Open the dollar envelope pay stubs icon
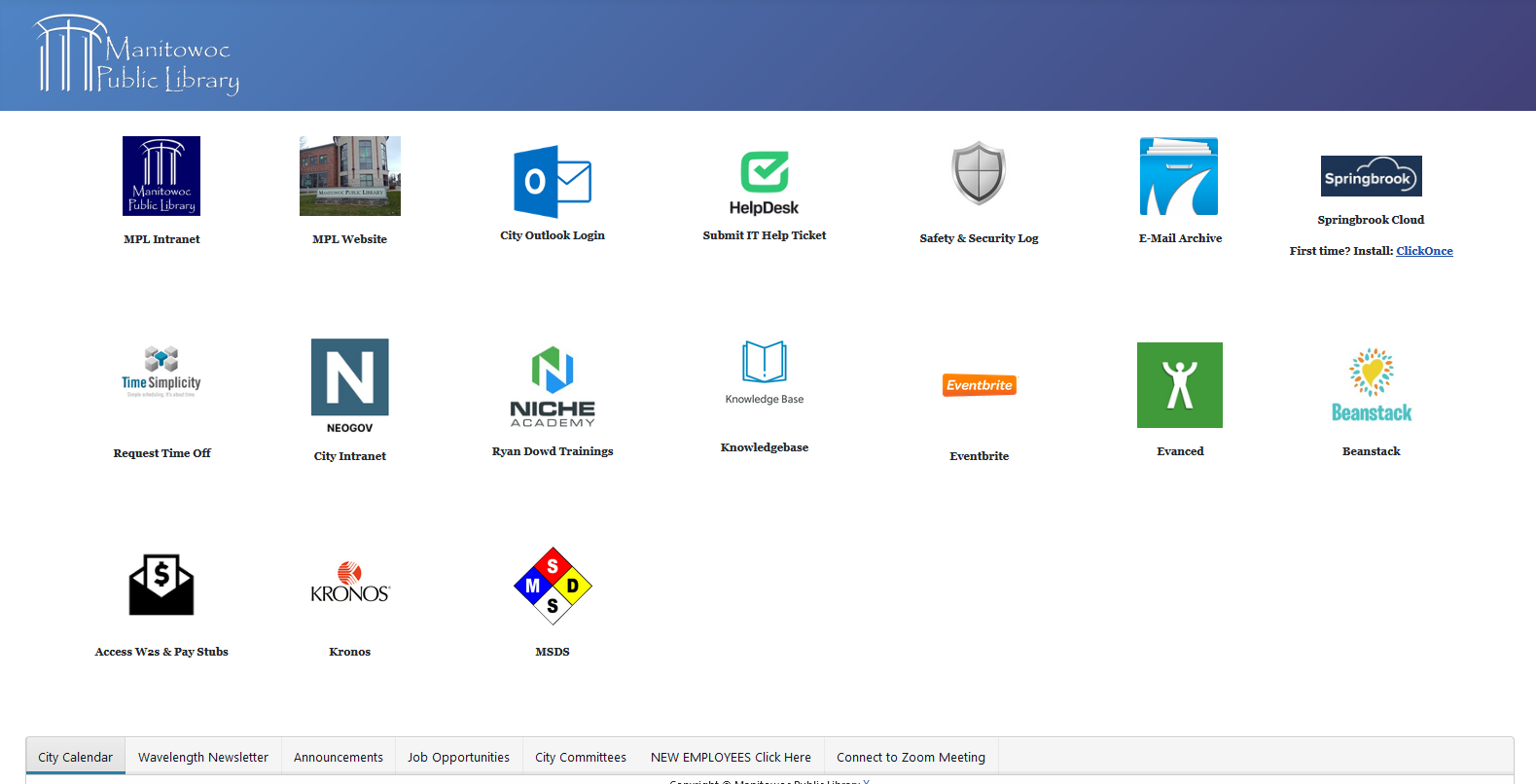Viewport: 1536px width, 784px height. click(x=161, y=585)
